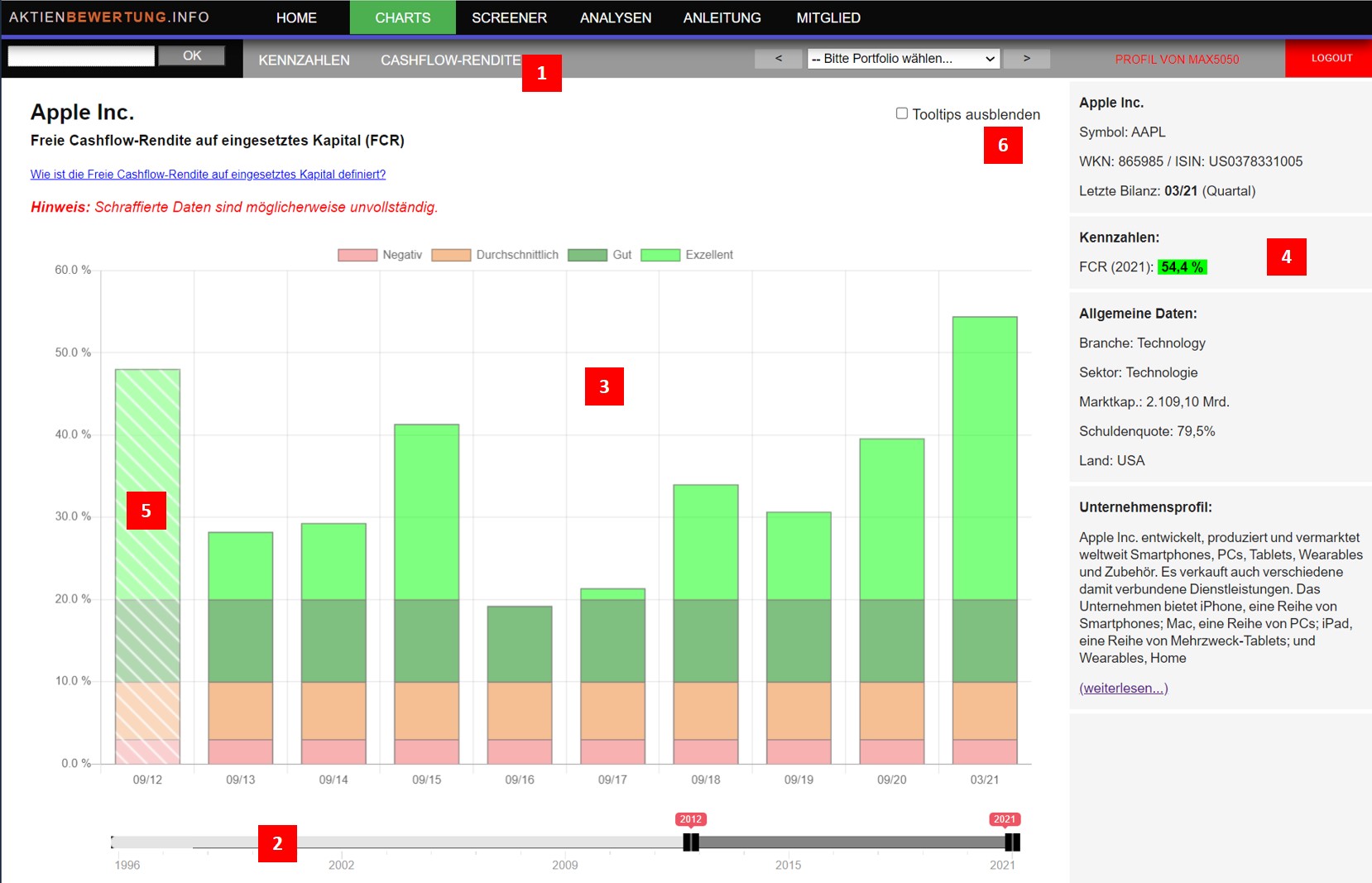The image size is (1372, 883).
Task: Click the AKTIENBEWERTUNG.INFO logo
Action: pyautogui.click(x=109, y=17)
